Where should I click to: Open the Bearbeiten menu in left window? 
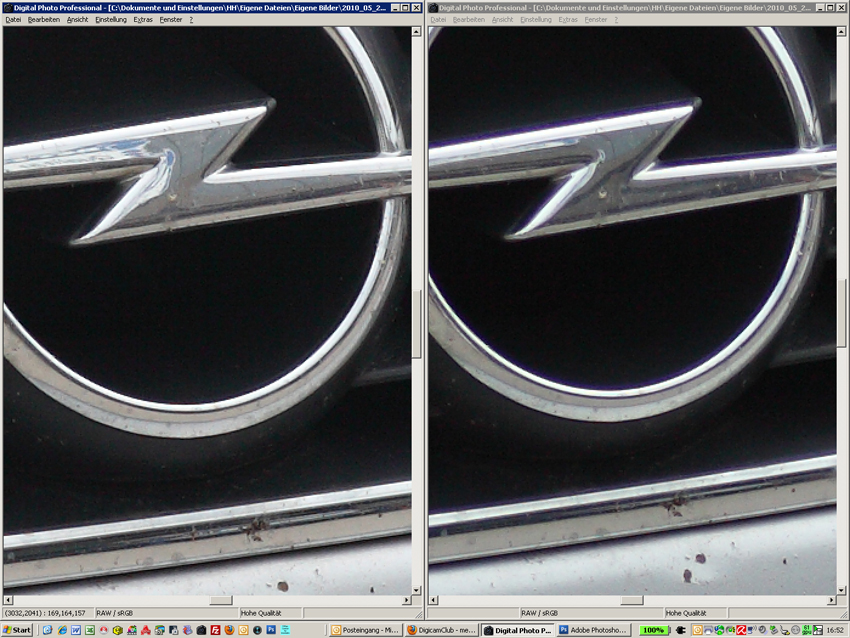pos(43,20)
